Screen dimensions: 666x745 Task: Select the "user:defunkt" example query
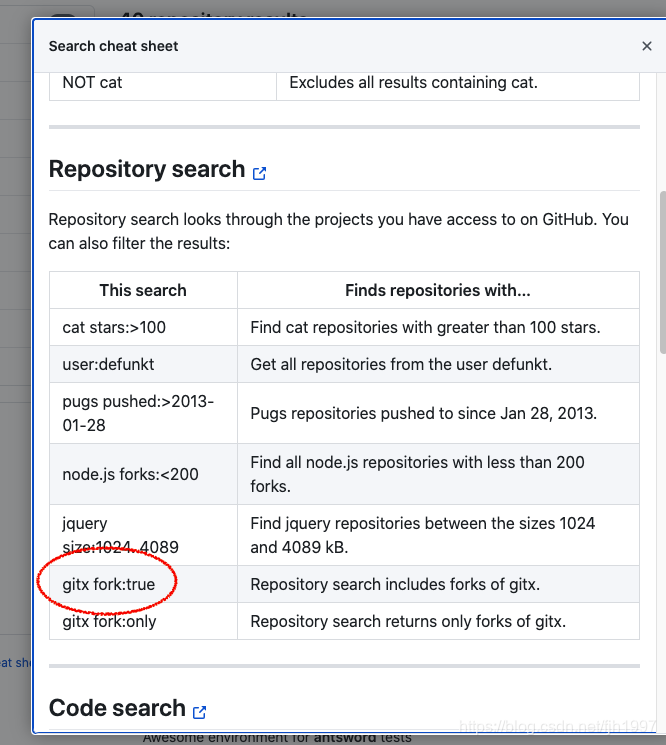(109, 364)
